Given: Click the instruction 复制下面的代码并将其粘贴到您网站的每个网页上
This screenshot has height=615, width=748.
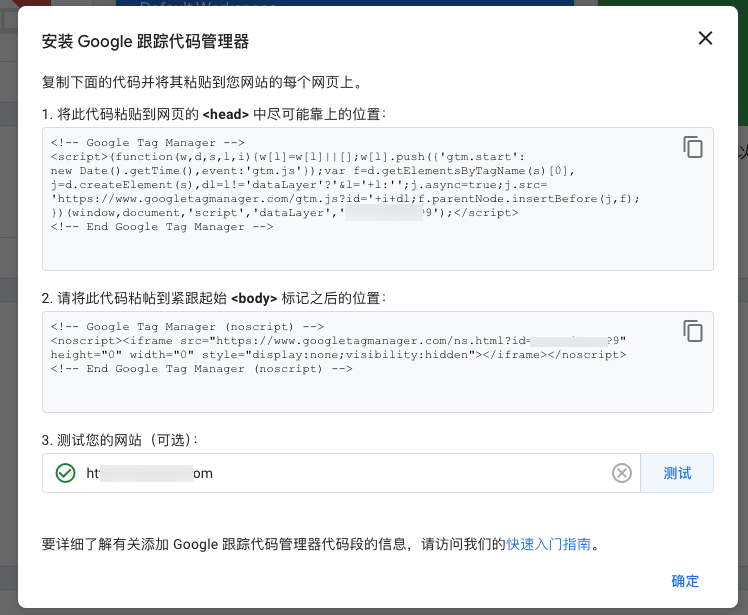Looking at the screenshot, I should tap(203, 82).
